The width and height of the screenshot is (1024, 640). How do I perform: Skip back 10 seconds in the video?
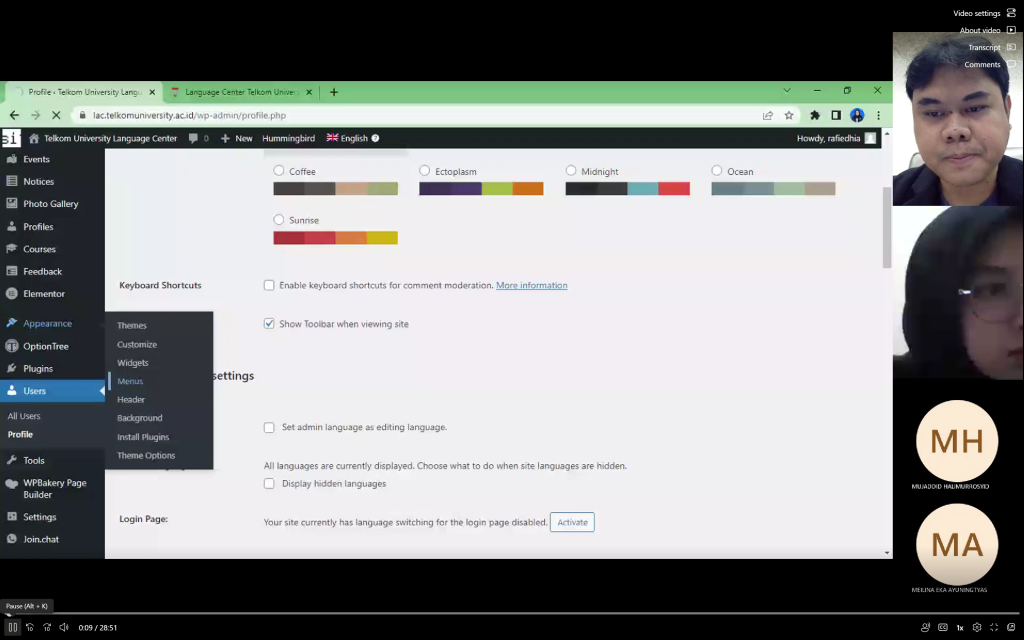[x=30, y=627]
